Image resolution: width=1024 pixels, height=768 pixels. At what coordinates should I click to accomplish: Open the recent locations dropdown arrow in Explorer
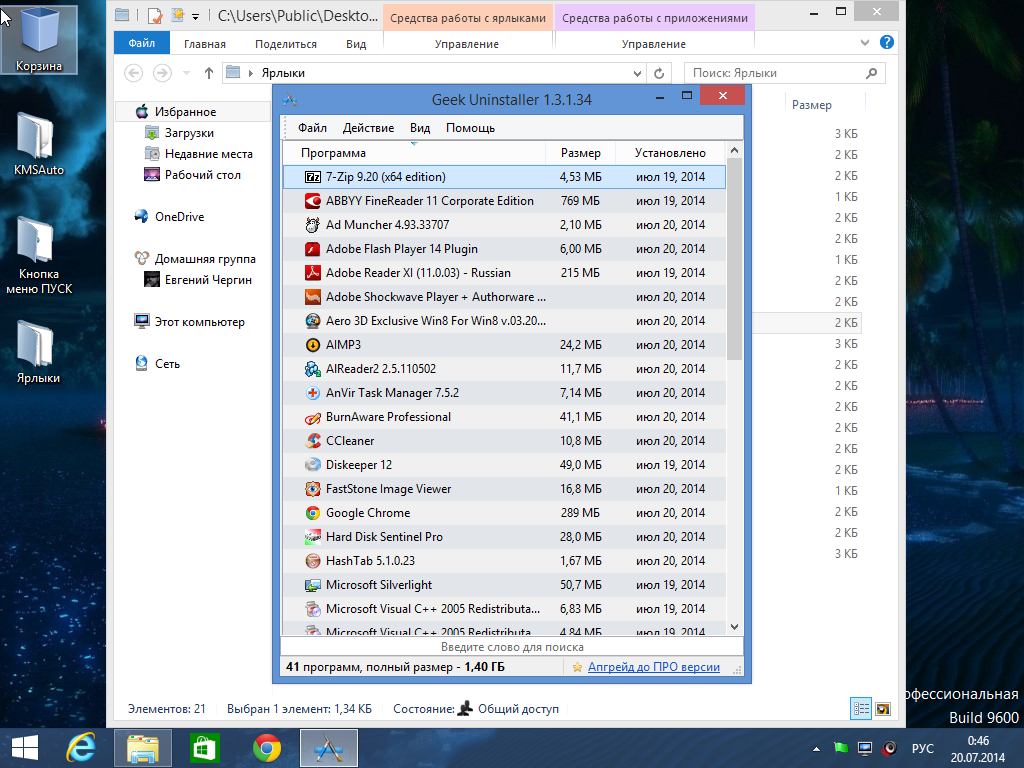click(x=186, y=72)
